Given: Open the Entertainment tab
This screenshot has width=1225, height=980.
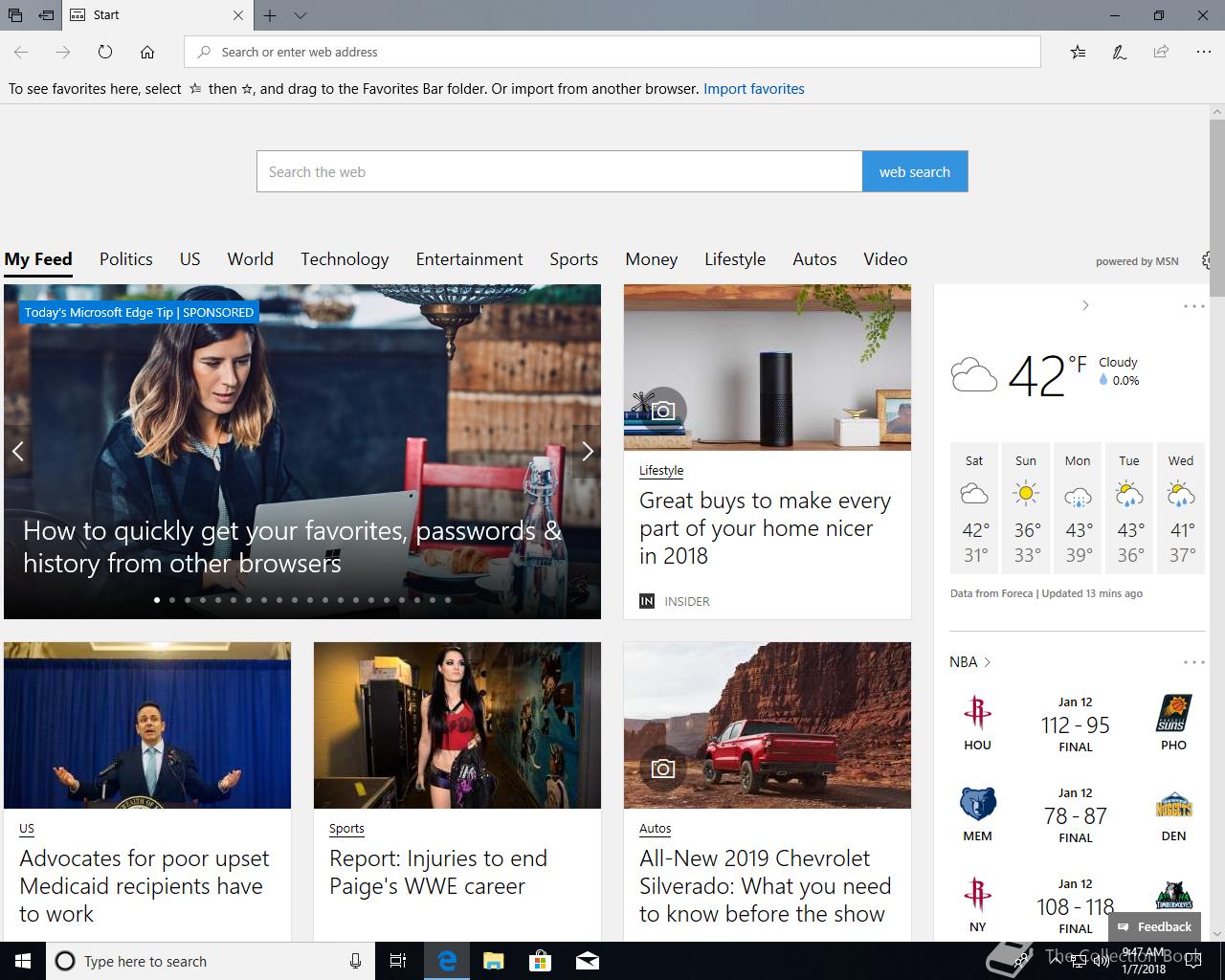Looking at the screenshot, I should click(x=469, y=259).
